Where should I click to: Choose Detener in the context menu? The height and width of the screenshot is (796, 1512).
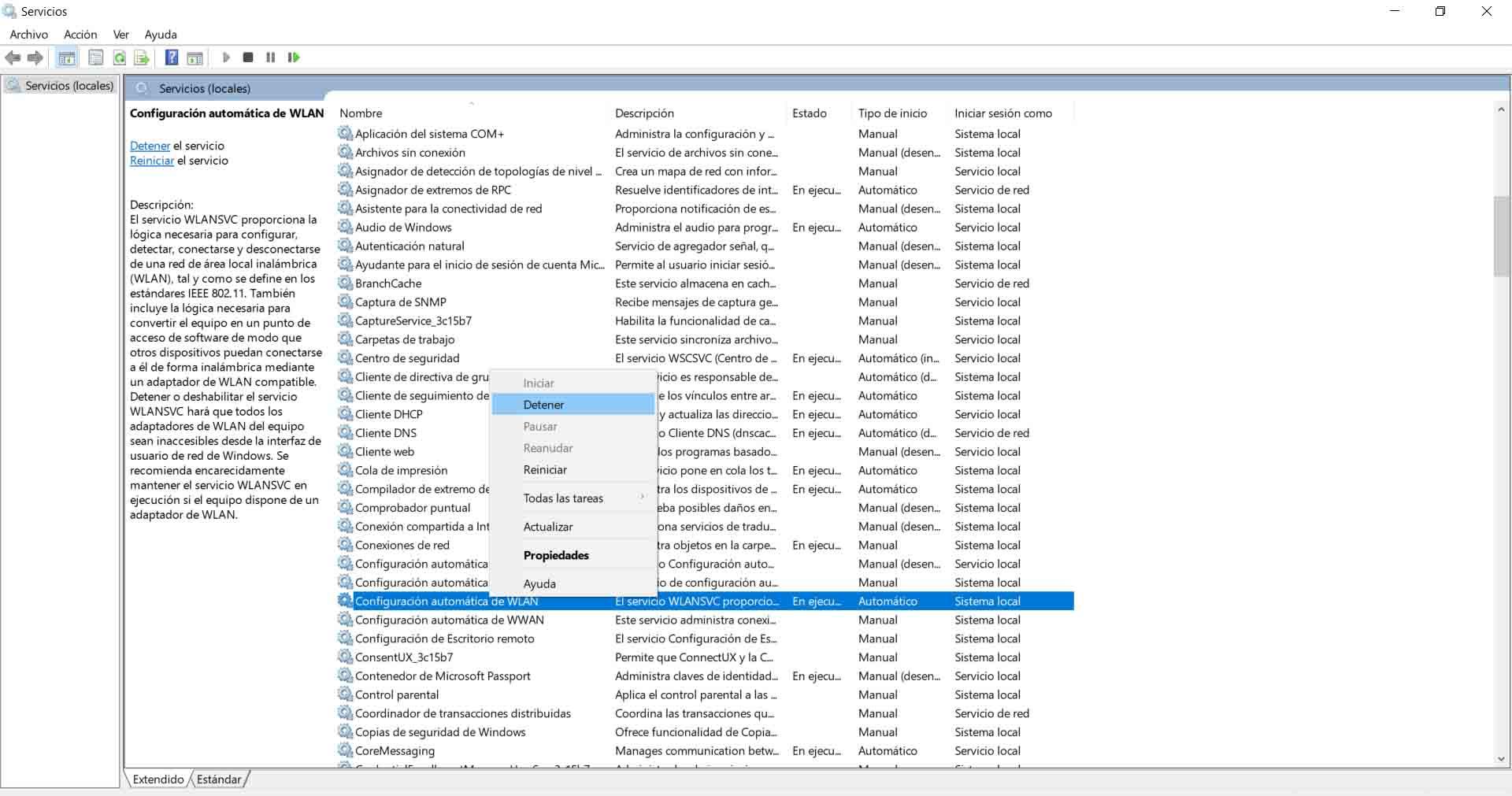[573, 405]
